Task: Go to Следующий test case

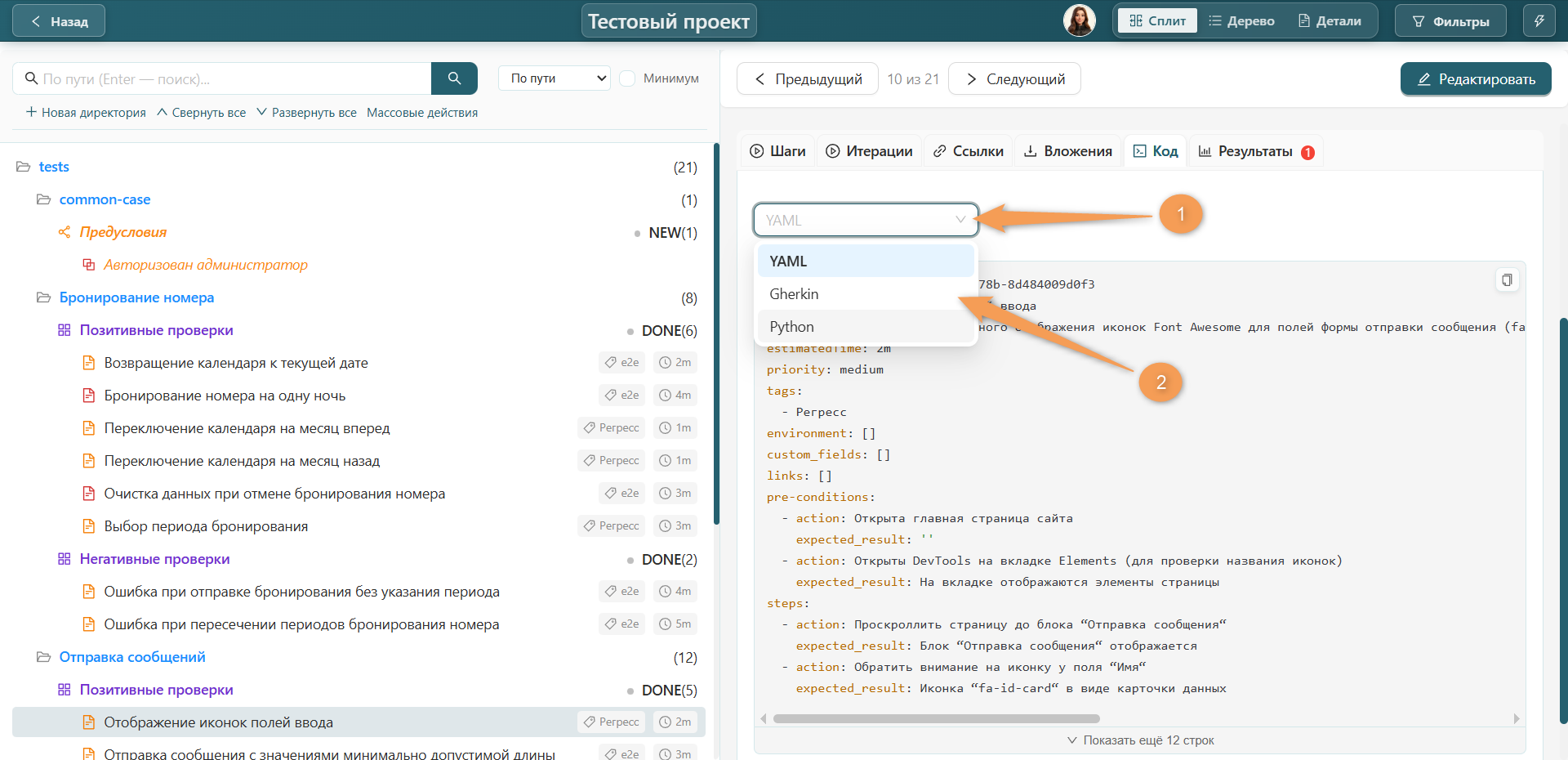Action: click(x=1014, y=79)
